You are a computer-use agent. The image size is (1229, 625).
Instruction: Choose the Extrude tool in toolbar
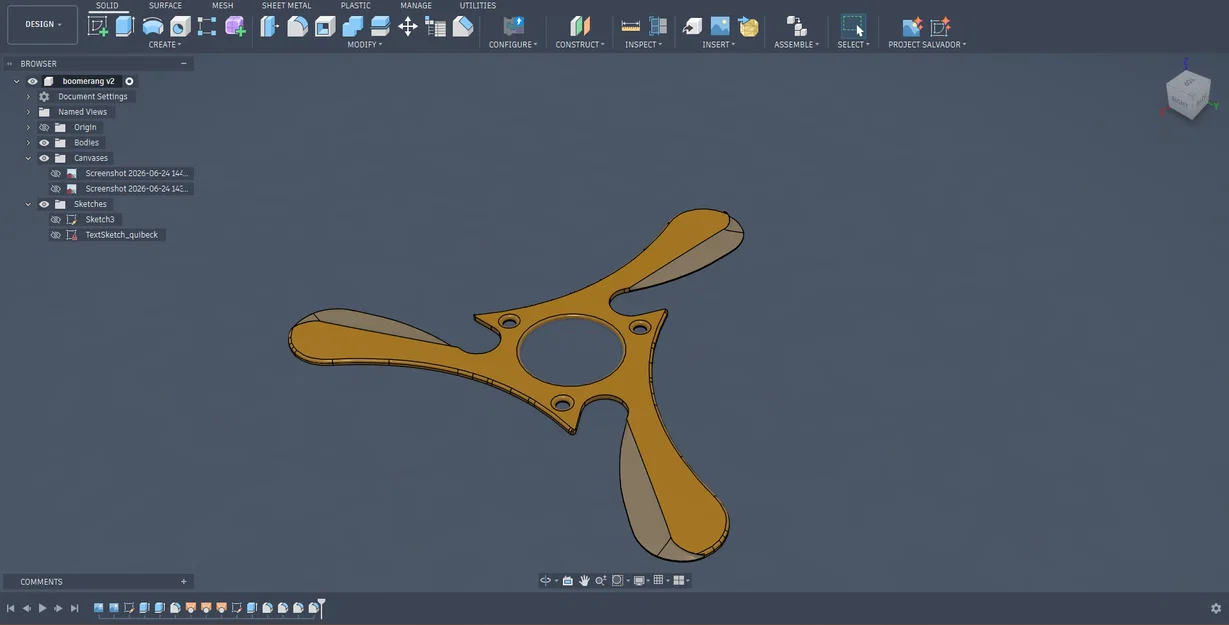125,26
